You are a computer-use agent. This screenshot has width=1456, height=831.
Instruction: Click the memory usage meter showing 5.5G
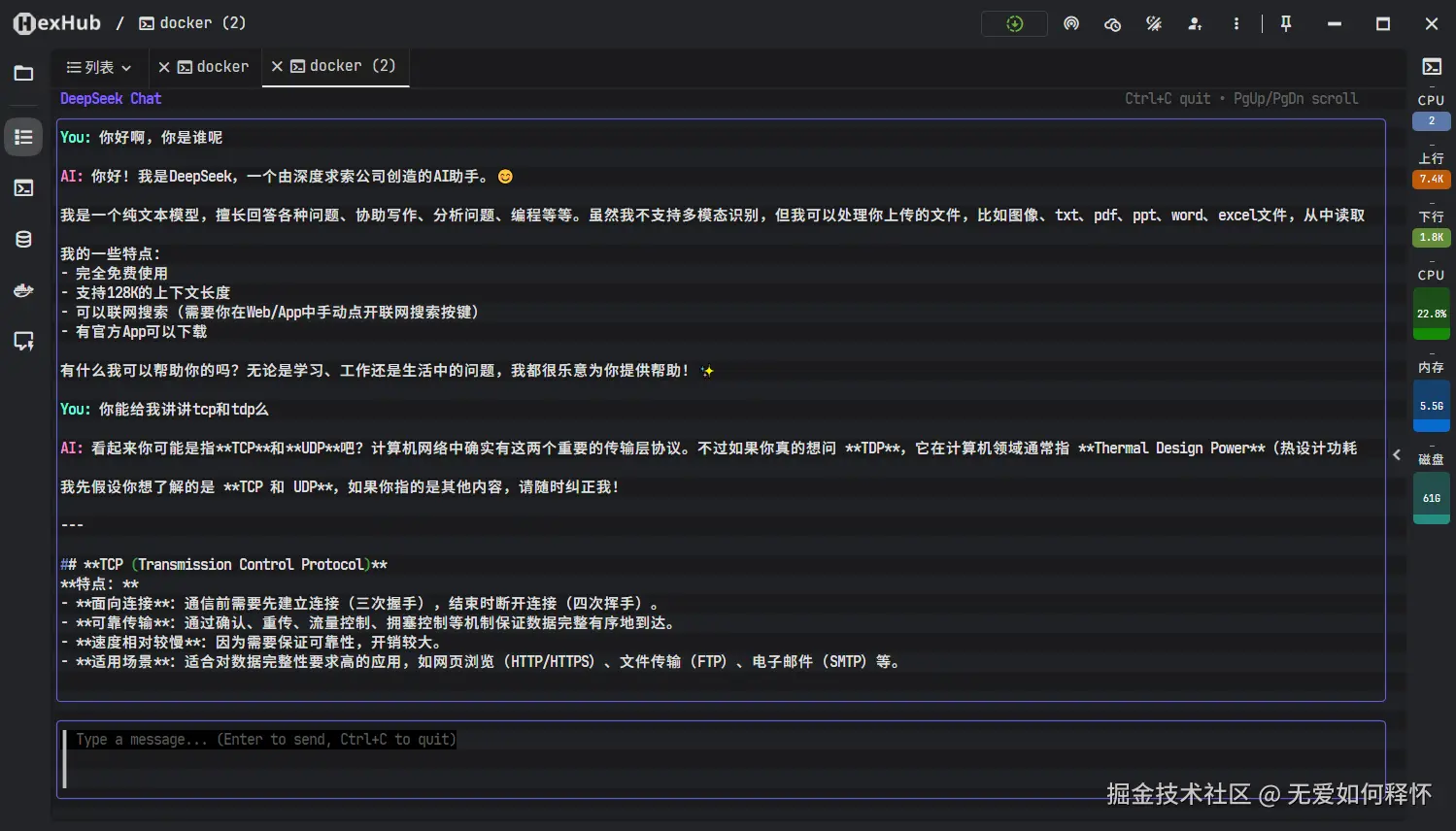1432,406
